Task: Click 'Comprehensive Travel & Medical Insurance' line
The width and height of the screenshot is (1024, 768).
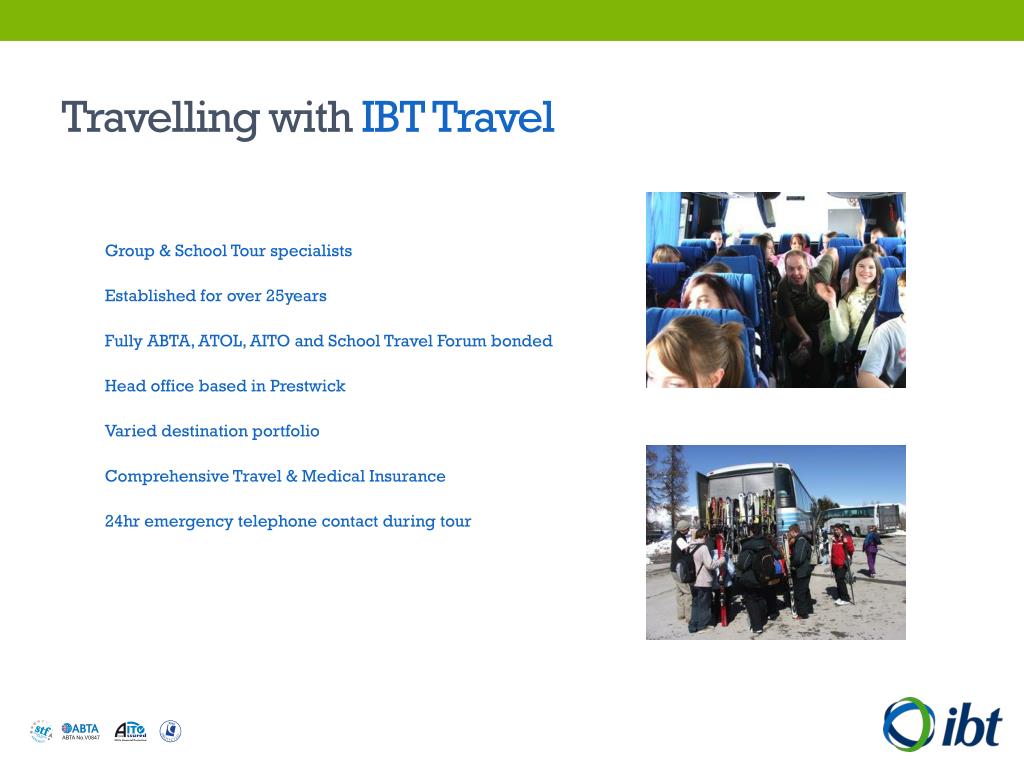Action: click(275, 477)
